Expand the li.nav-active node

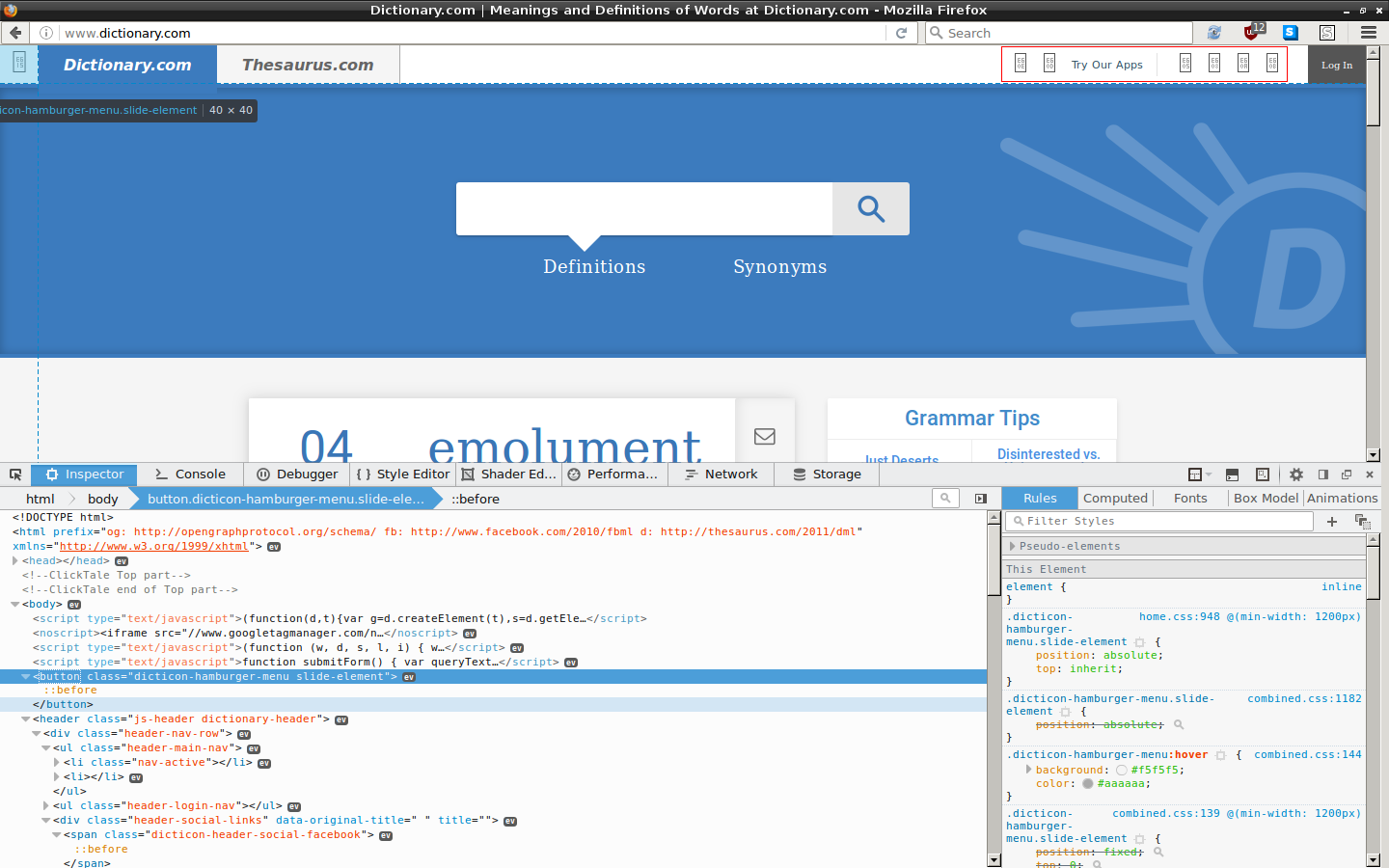point(57,763)
